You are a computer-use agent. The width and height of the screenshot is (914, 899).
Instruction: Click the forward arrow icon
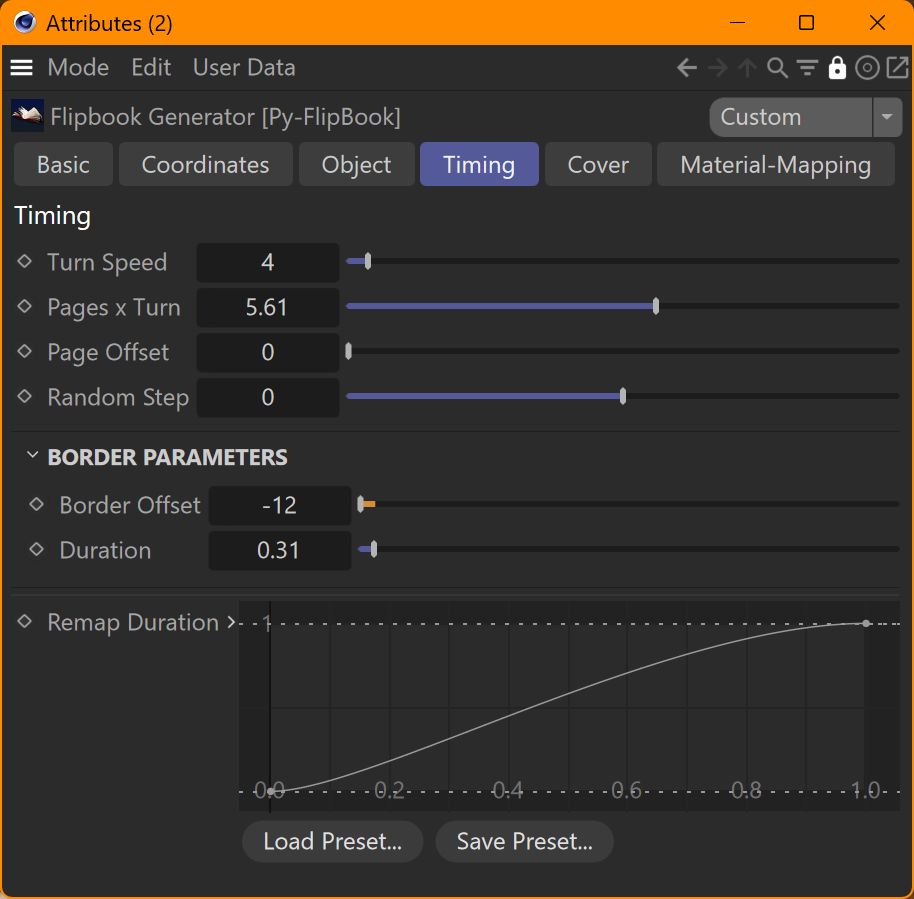718,68
